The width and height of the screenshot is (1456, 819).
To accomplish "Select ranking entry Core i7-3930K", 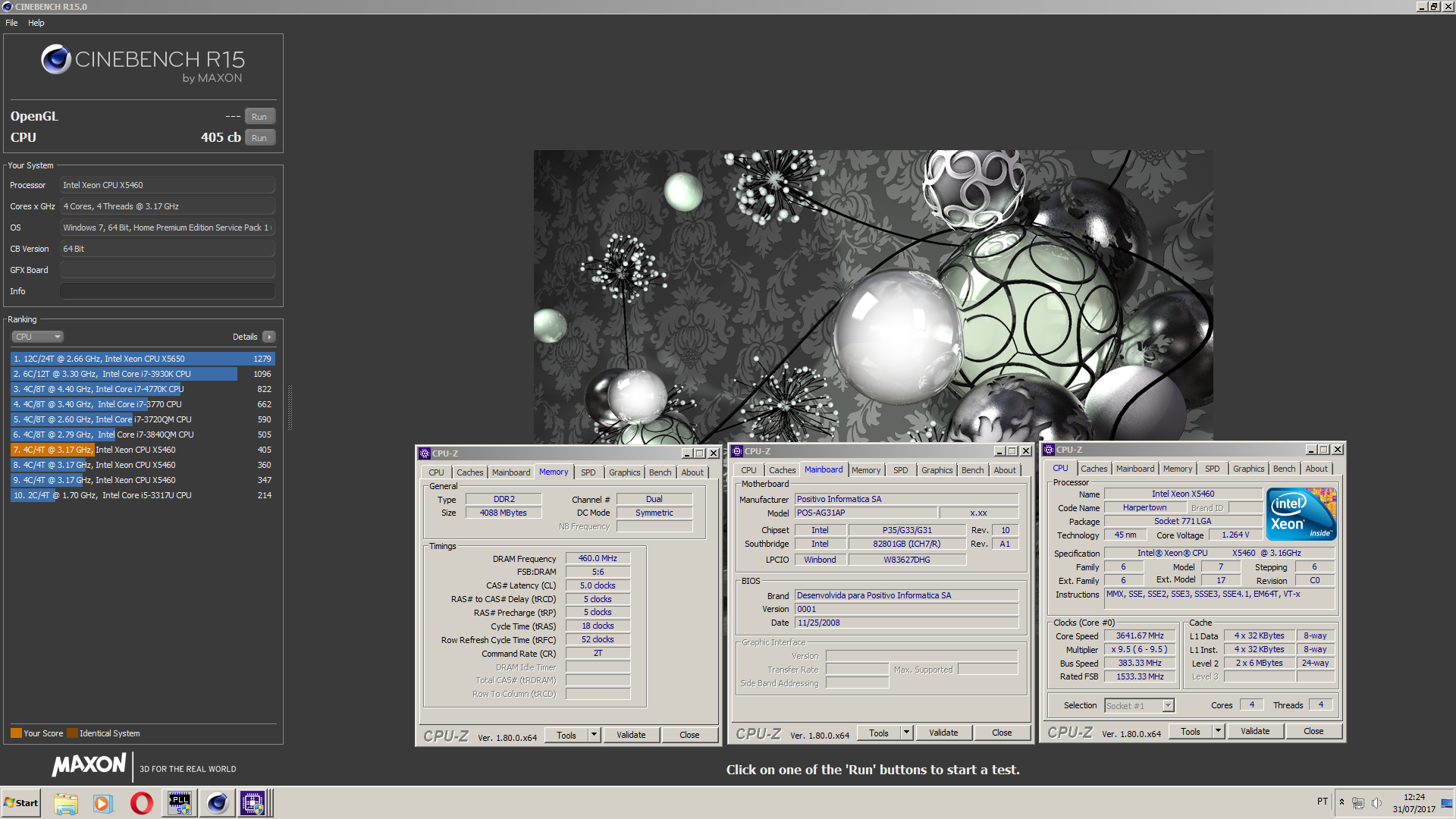I will pos(143,374).
